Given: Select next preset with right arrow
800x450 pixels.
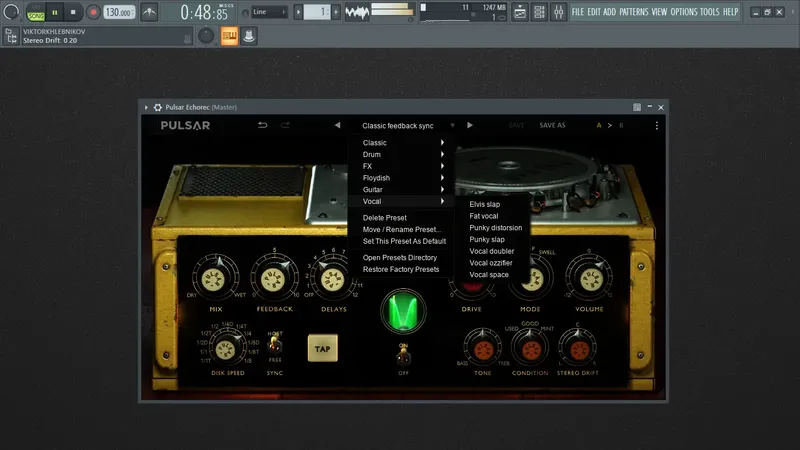Looking at the screenshot, I should [x=469, y=125].
